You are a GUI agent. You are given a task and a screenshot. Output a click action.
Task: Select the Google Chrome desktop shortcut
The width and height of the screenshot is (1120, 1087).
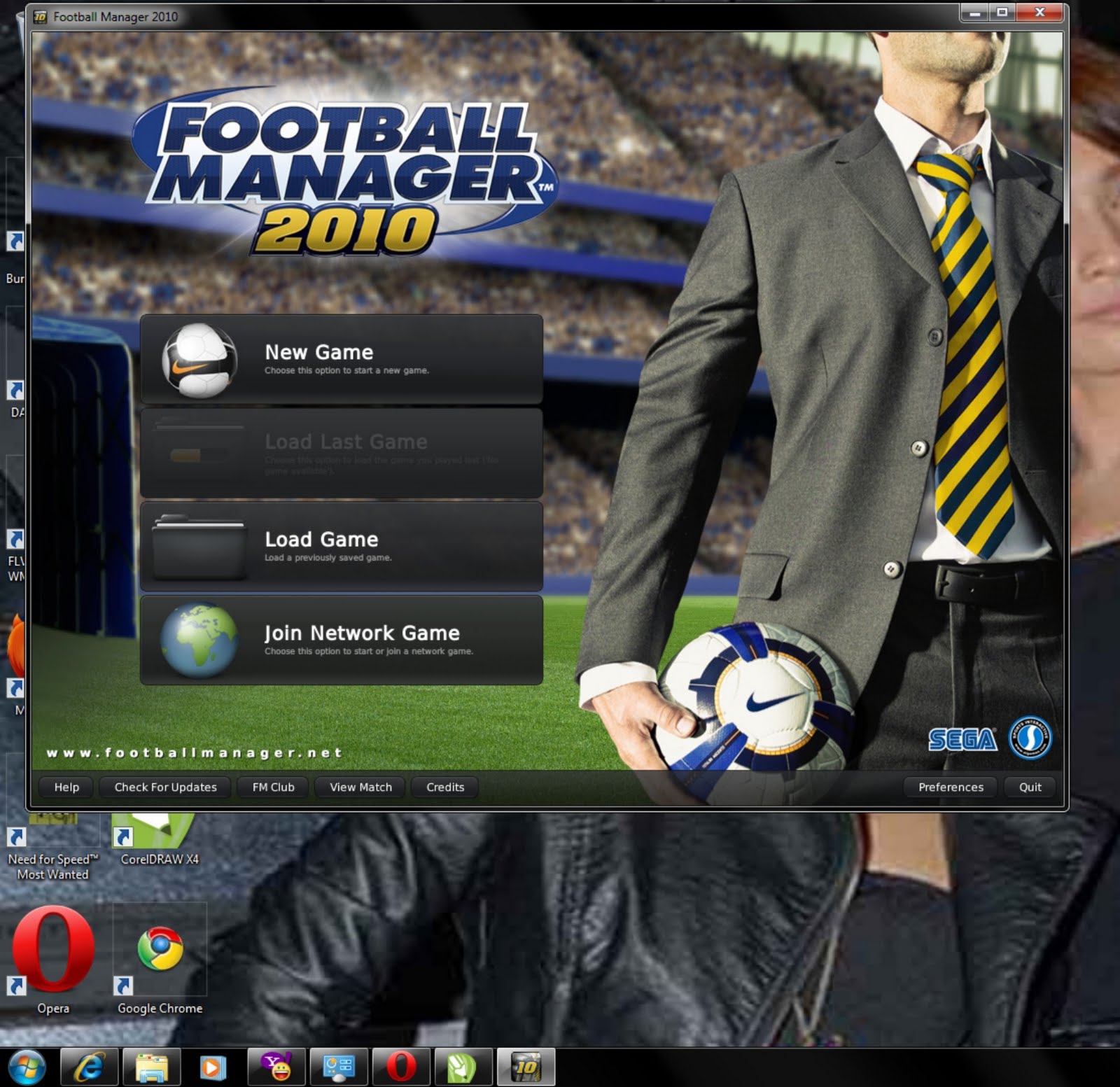pos(160,959)
